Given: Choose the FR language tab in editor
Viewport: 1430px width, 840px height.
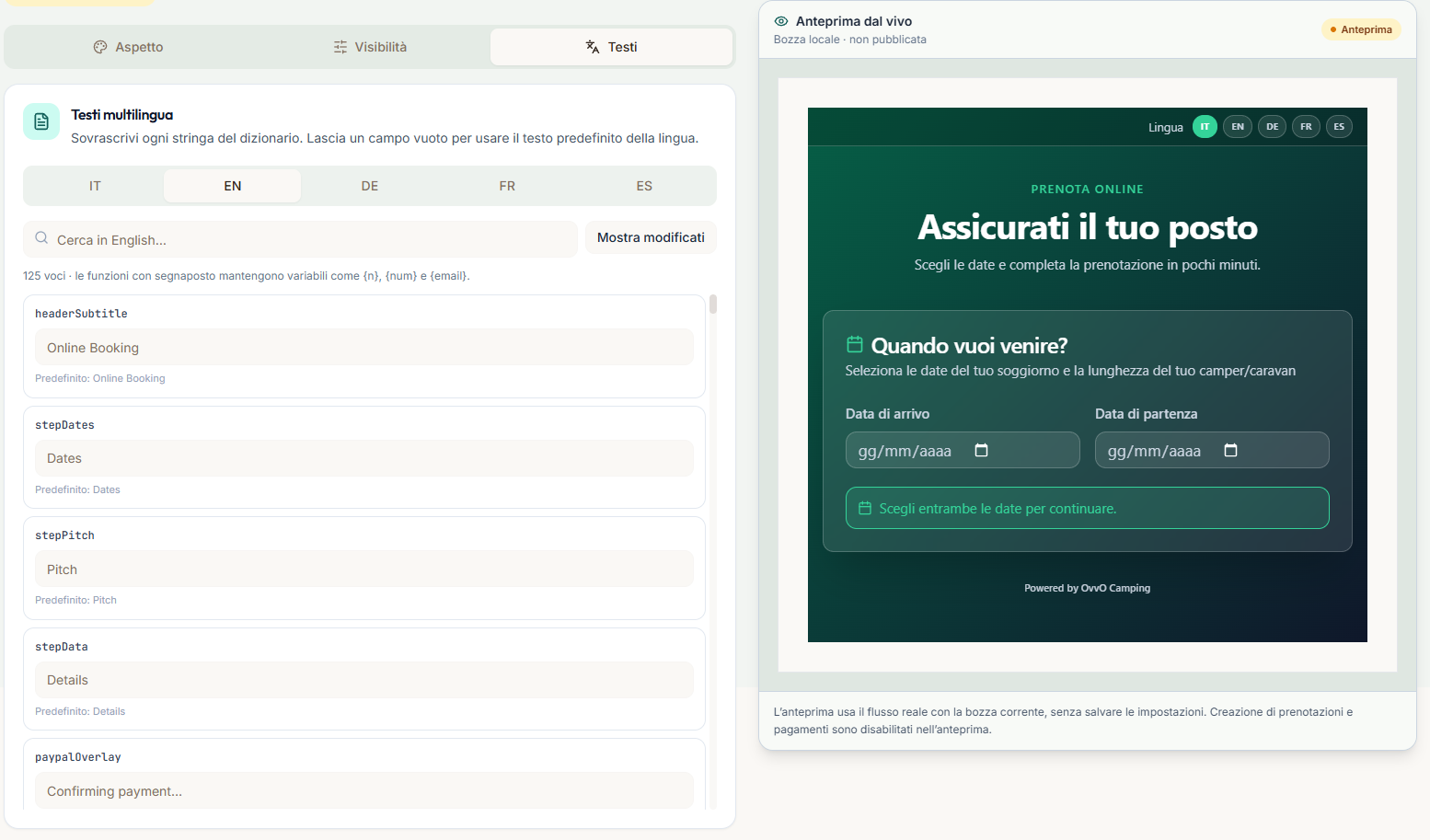Looking at the screenshot, I should pyautogui.click(x=507, y=186).
